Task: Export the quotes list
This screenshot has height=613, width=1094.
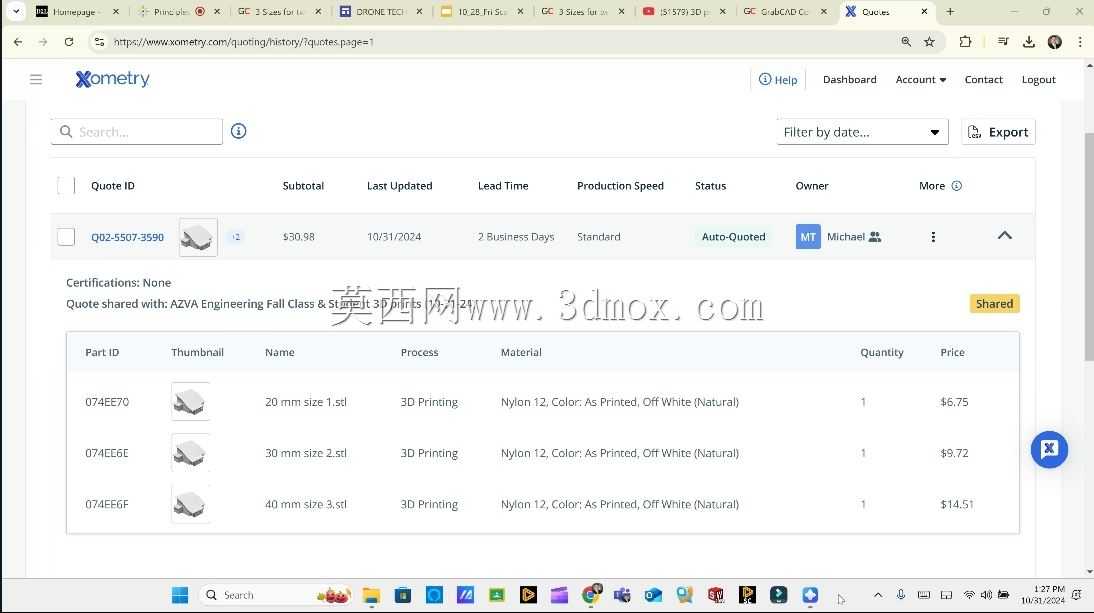Action: point(998,132)
